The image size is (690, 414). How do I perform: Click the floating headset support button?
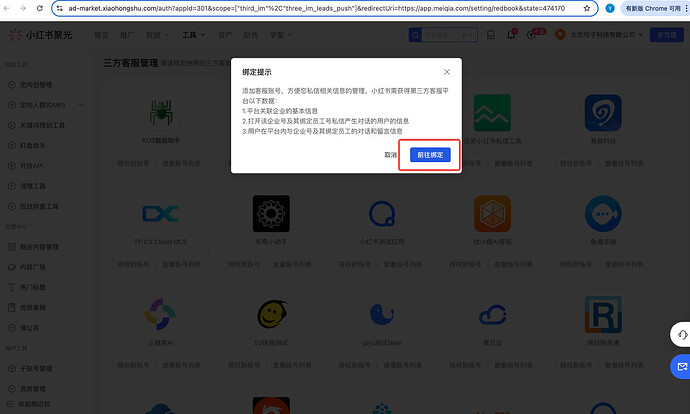tap(681, 335)
